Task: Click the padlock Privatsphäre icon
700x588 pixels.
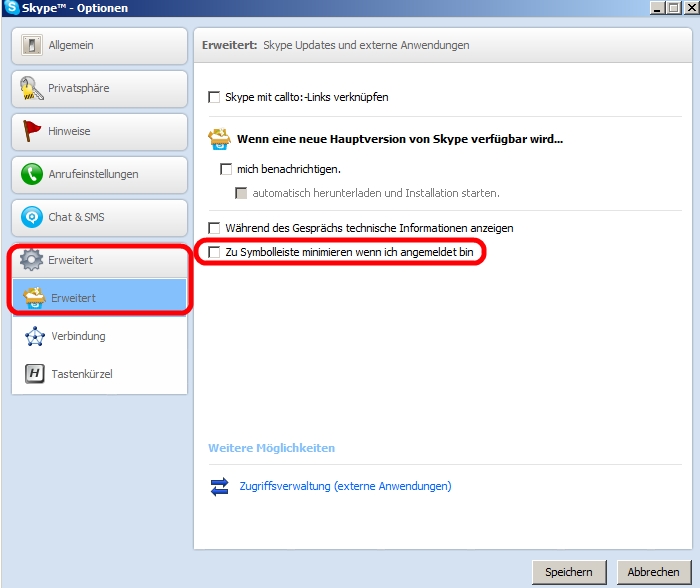Action: pyautogui.click(x=31, y=88)
